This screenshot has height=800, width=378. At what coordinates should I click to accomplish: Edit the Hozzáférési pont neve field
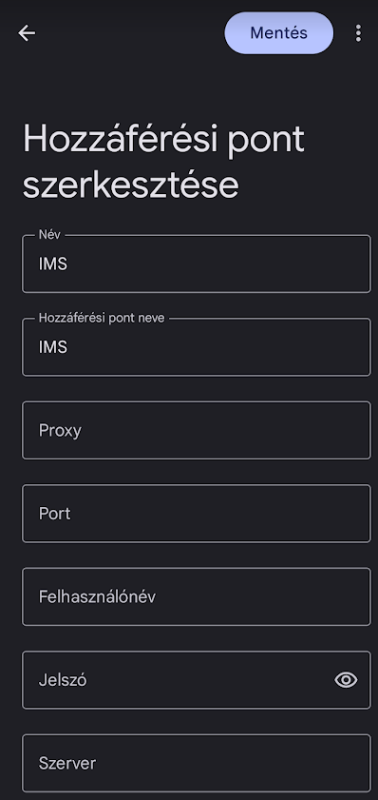point(196,347)
